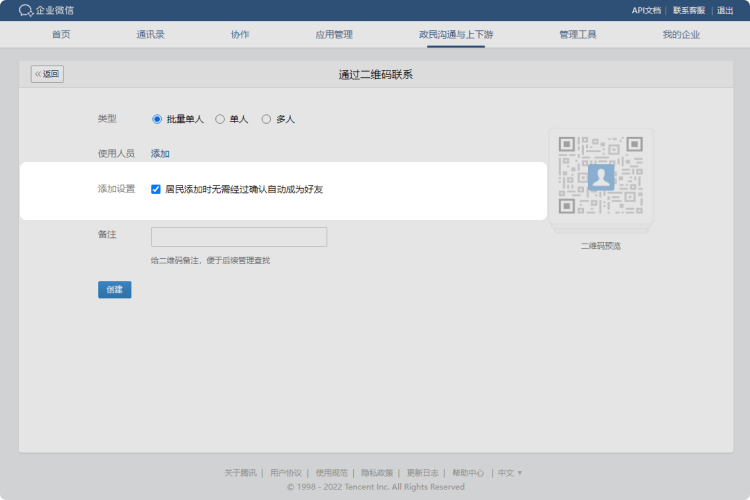This screenshot has height=500, width=750.
Task: Click 退出 to log out
Action: click(725, 11)
